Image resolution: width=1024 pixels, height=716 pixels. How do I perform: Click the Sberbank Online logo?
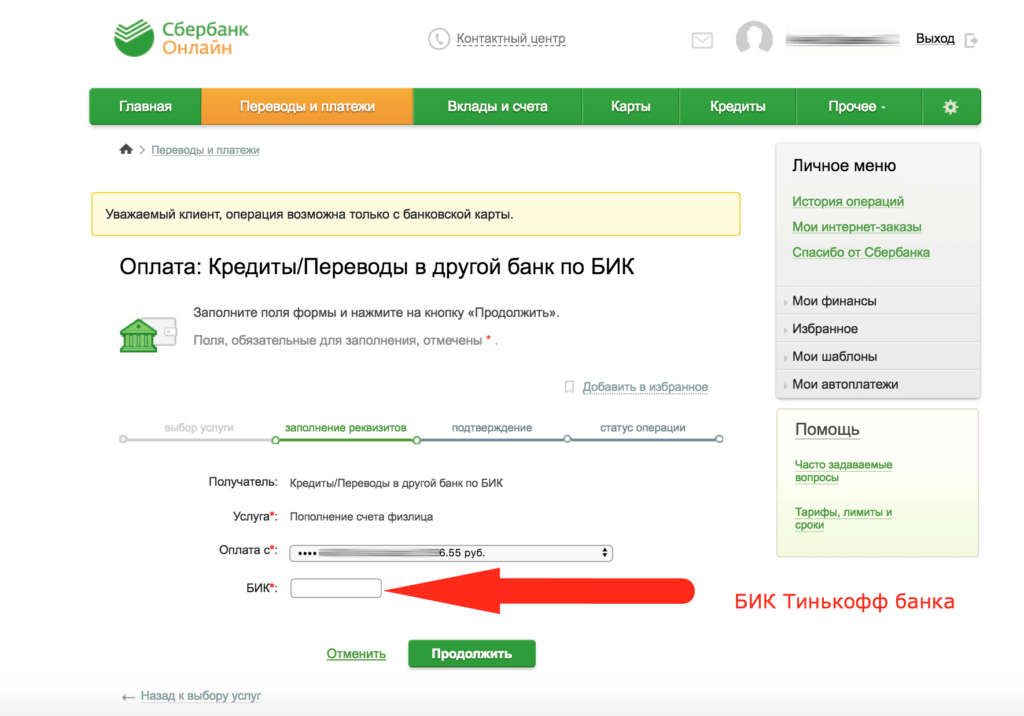pyautogui.click(x=181, y=38)
